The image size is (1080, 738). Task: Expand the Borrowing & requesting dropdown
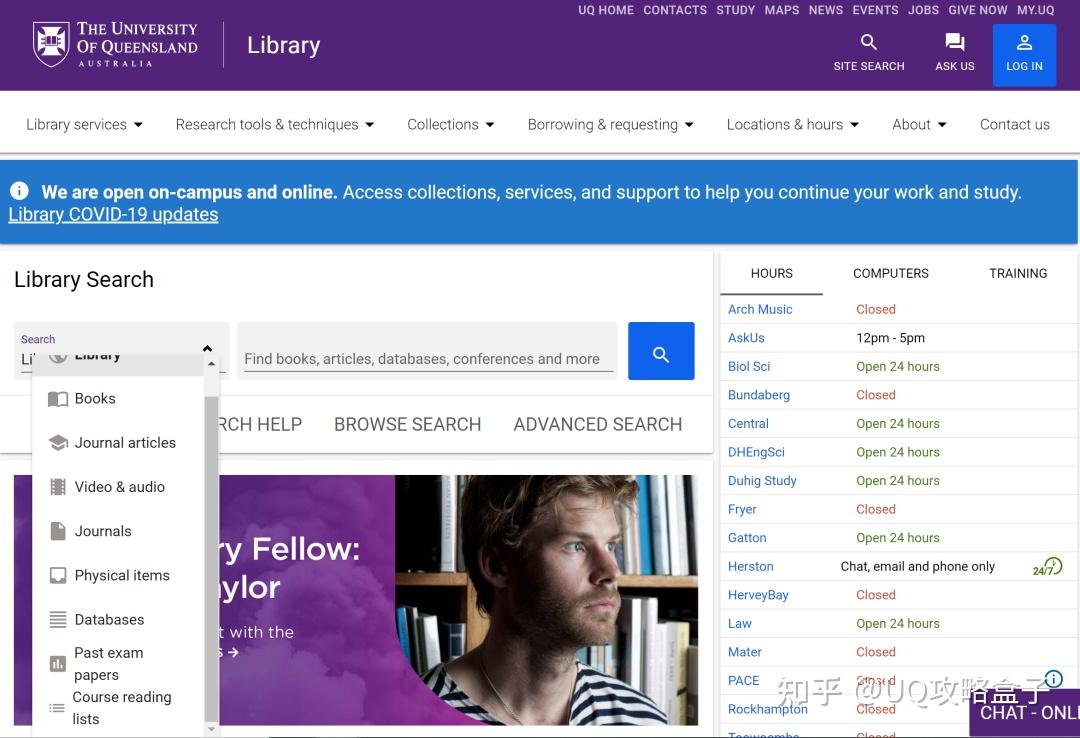coord(610,124)
